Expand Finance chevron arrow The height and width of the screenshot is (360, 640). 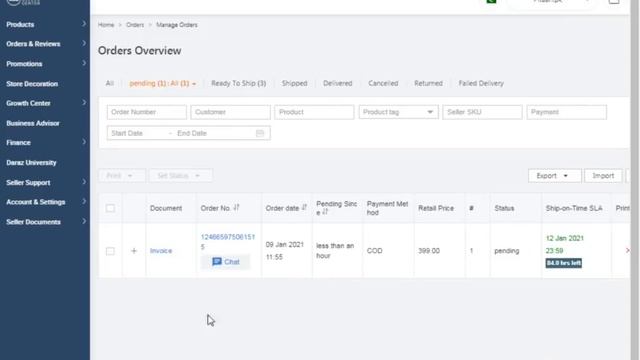click(84, 142)
